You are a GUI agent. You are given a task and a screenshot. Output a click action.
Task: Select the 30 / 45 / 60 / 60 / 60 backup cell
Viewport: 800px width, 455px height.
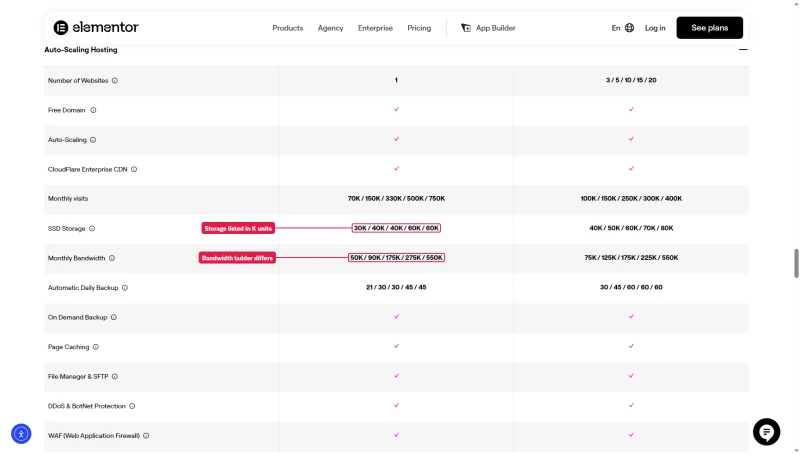tap(631, 287)
